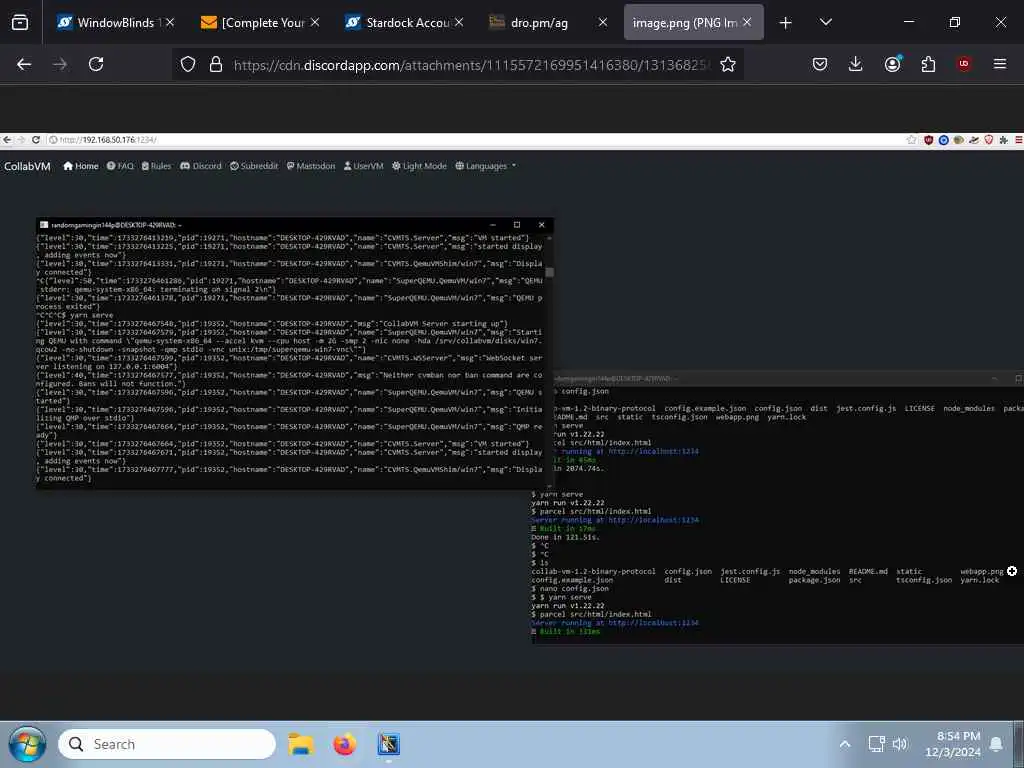Click the CollabVM FAQ link
The width and height of the screenshot is (1024, 768).
pyautogui.click(x=120, y=166)
